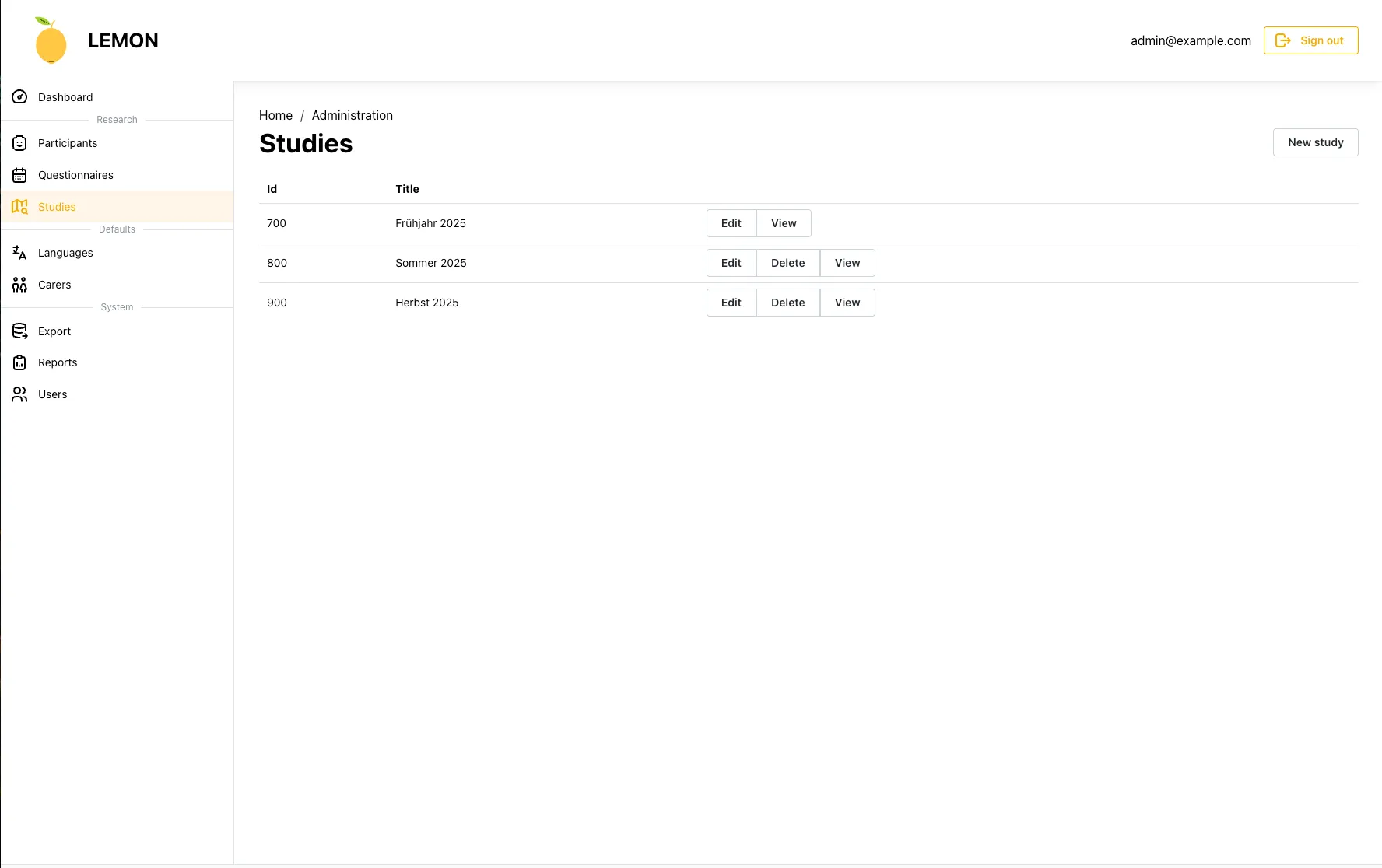Select the Export database icon

[x=19, y=331]
